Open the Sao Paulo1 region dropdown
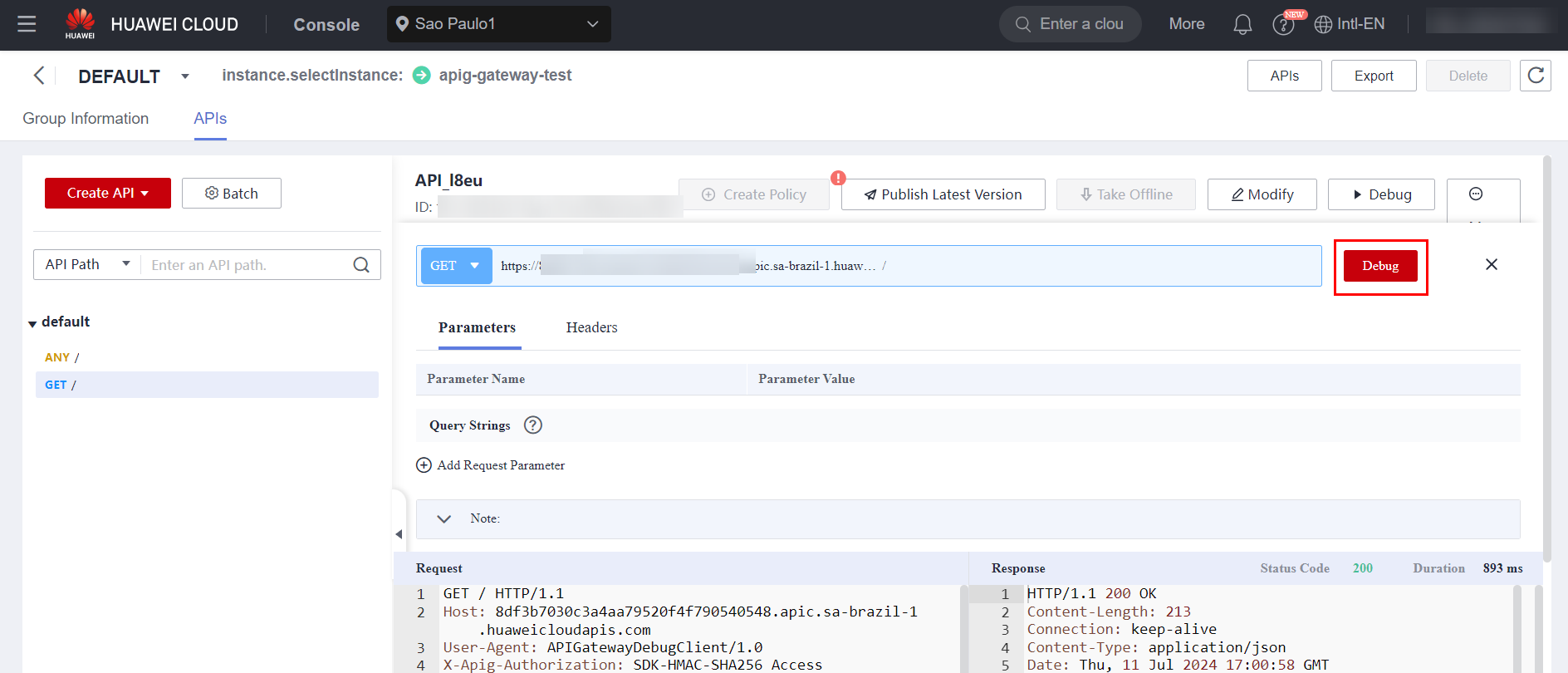Image resolution: width=1568 pixels, height=673 pixels. pyautogui.click(x=498, y=24)
